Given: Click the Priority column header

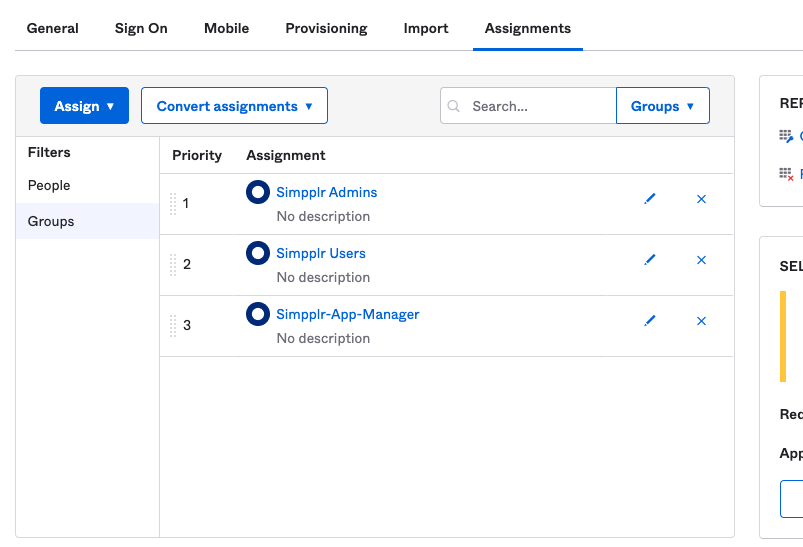Looking at the screenshot, I should [197, 155].
